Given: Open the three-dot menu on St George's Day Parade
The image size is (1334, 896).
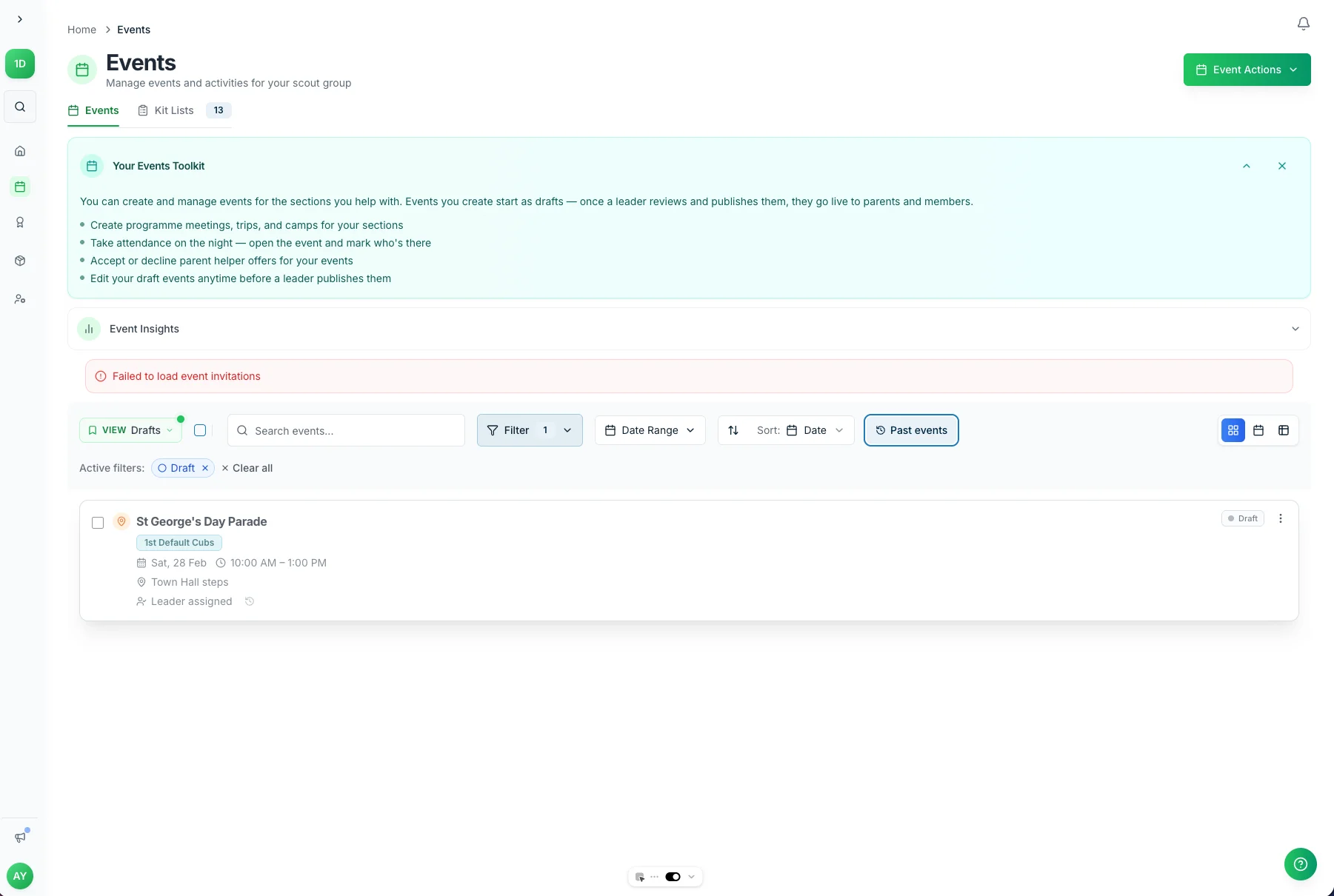Looking at the screenshot, I should tap(1281, 518).
